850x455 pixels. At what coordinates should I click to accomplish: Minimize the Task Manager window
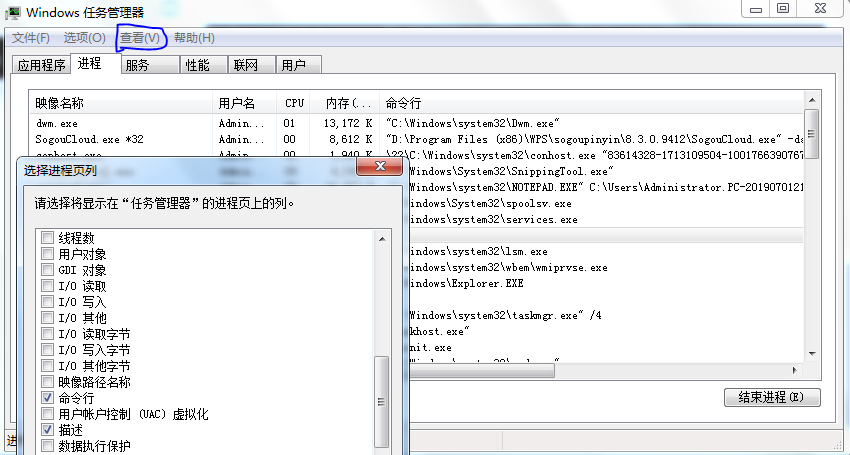[756, 9]
